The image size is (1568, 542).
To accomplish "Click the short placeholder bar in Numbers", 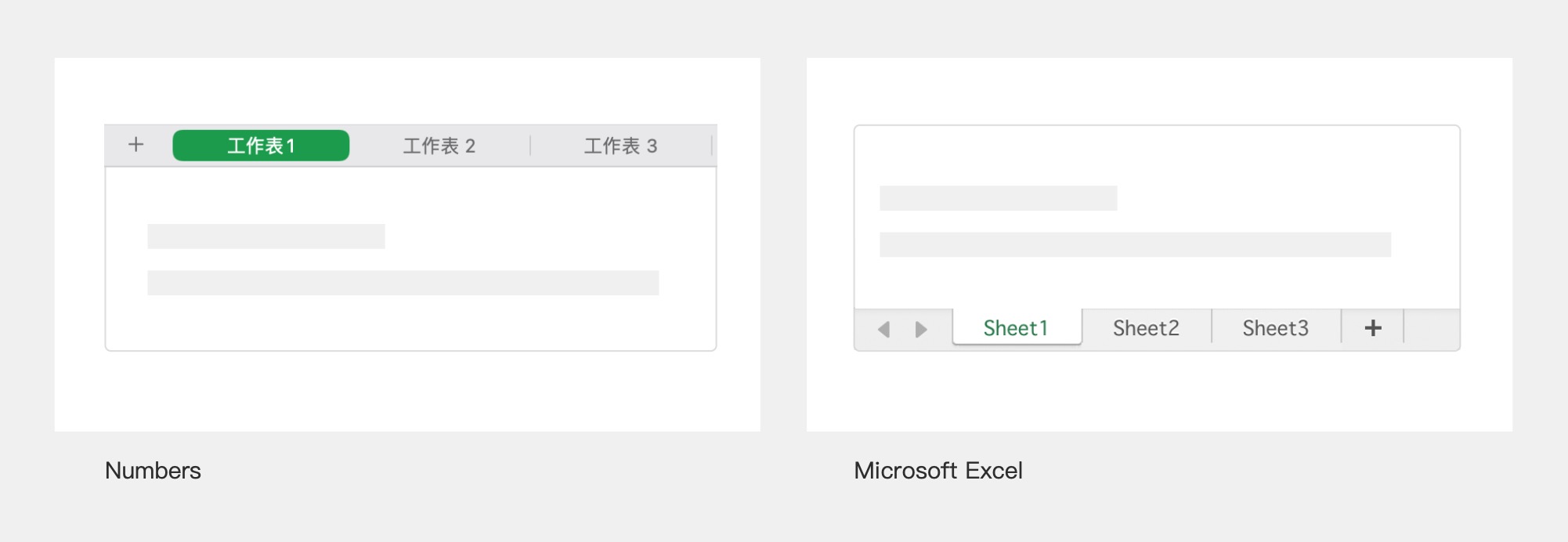I will coord(266,237).
